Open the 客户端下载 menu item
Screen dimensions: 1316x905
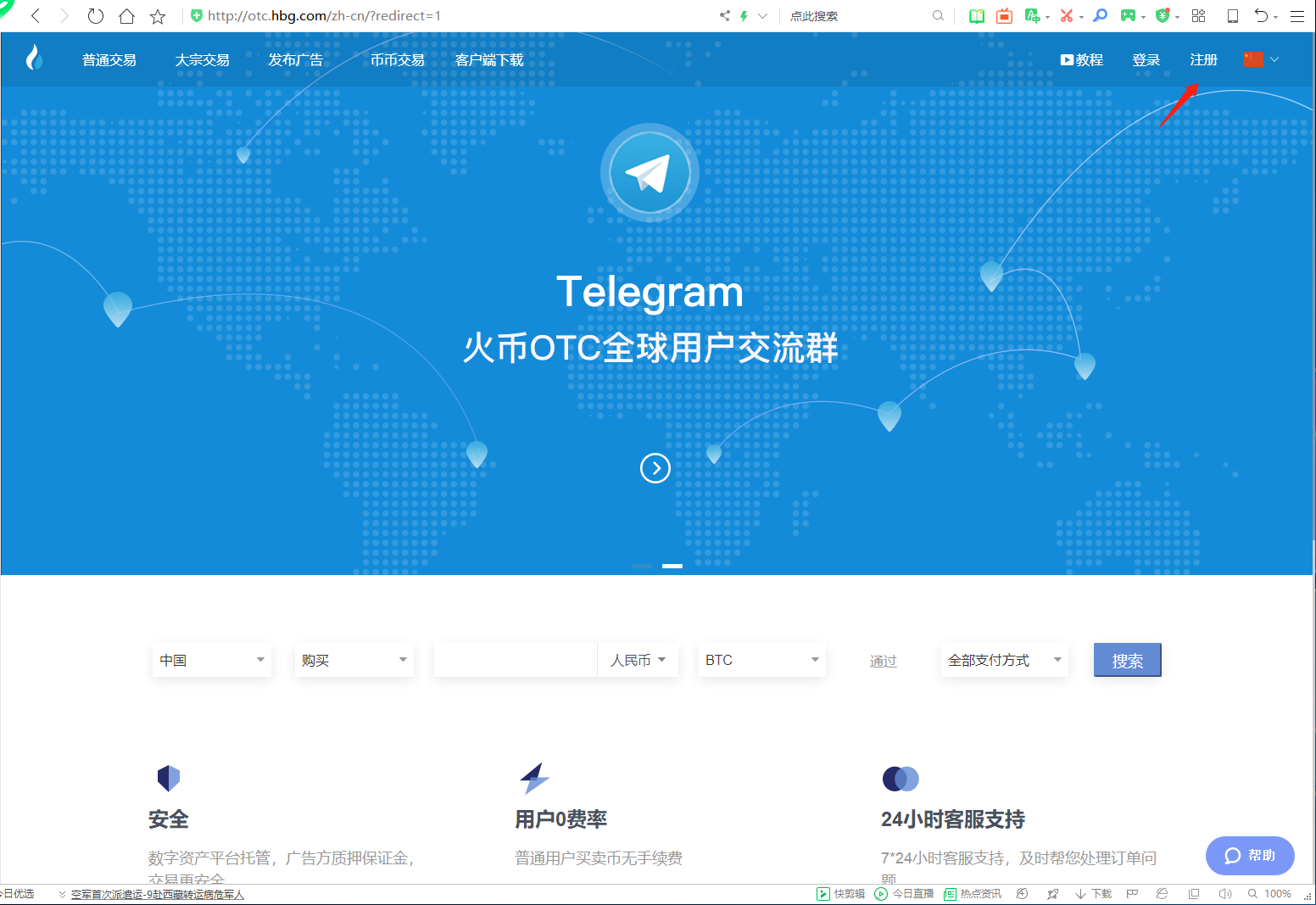pyautogui.click(x=489, y=60)
